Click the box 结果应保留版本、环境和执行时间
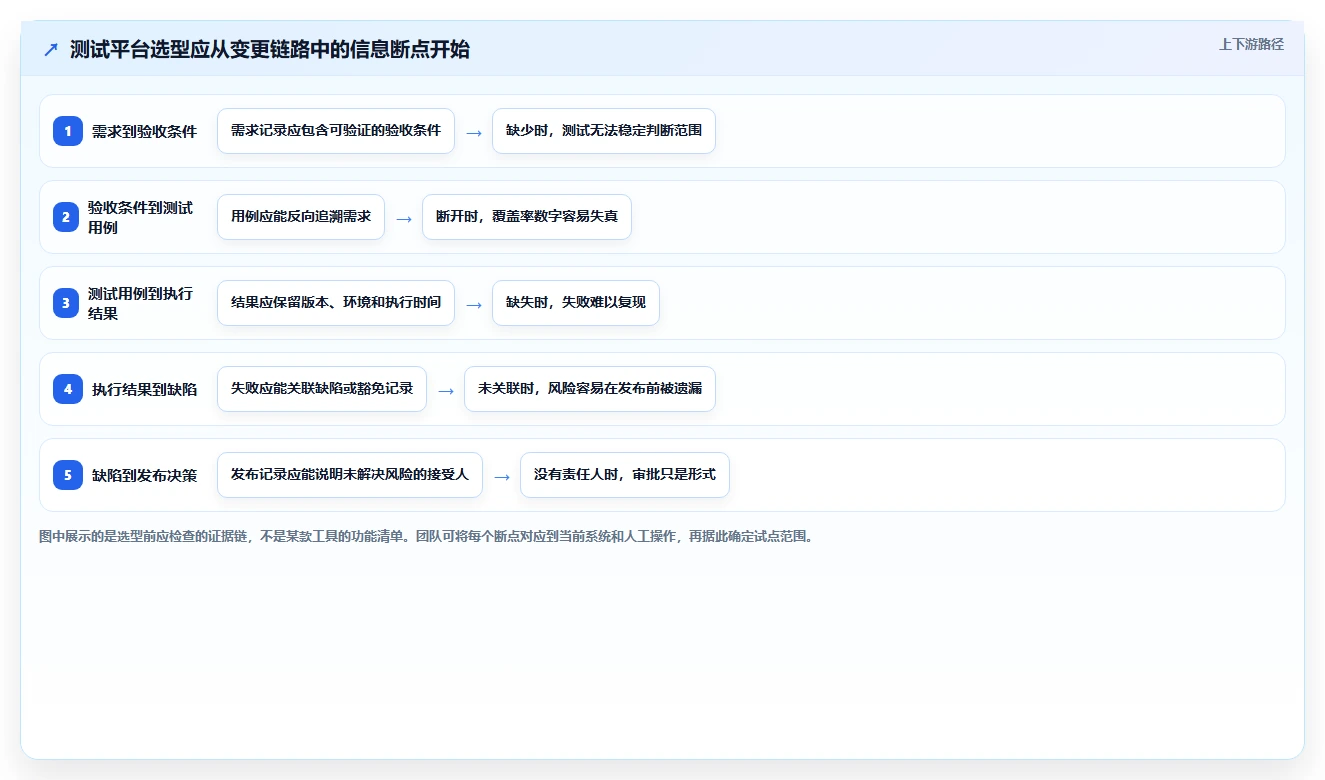1325x780 pixels. 336,303
